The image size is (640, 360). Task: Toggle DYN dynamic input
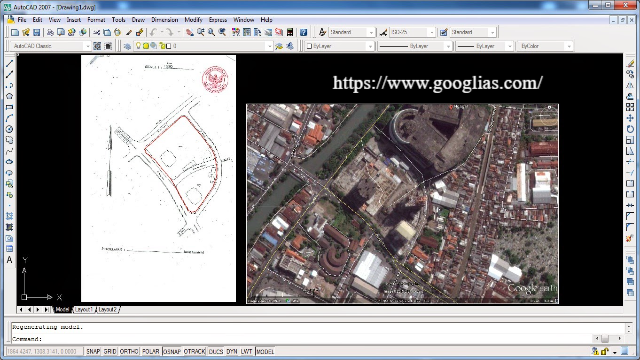(232, 351)
